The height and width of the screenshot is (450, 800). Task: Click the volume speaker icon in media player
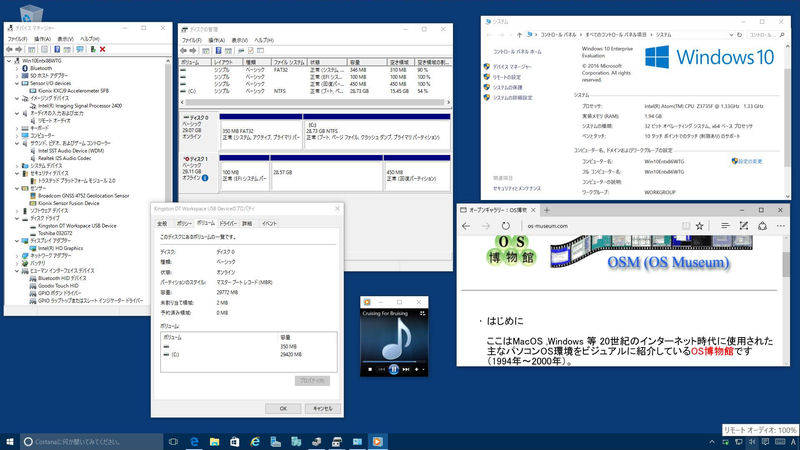point(417,369)
